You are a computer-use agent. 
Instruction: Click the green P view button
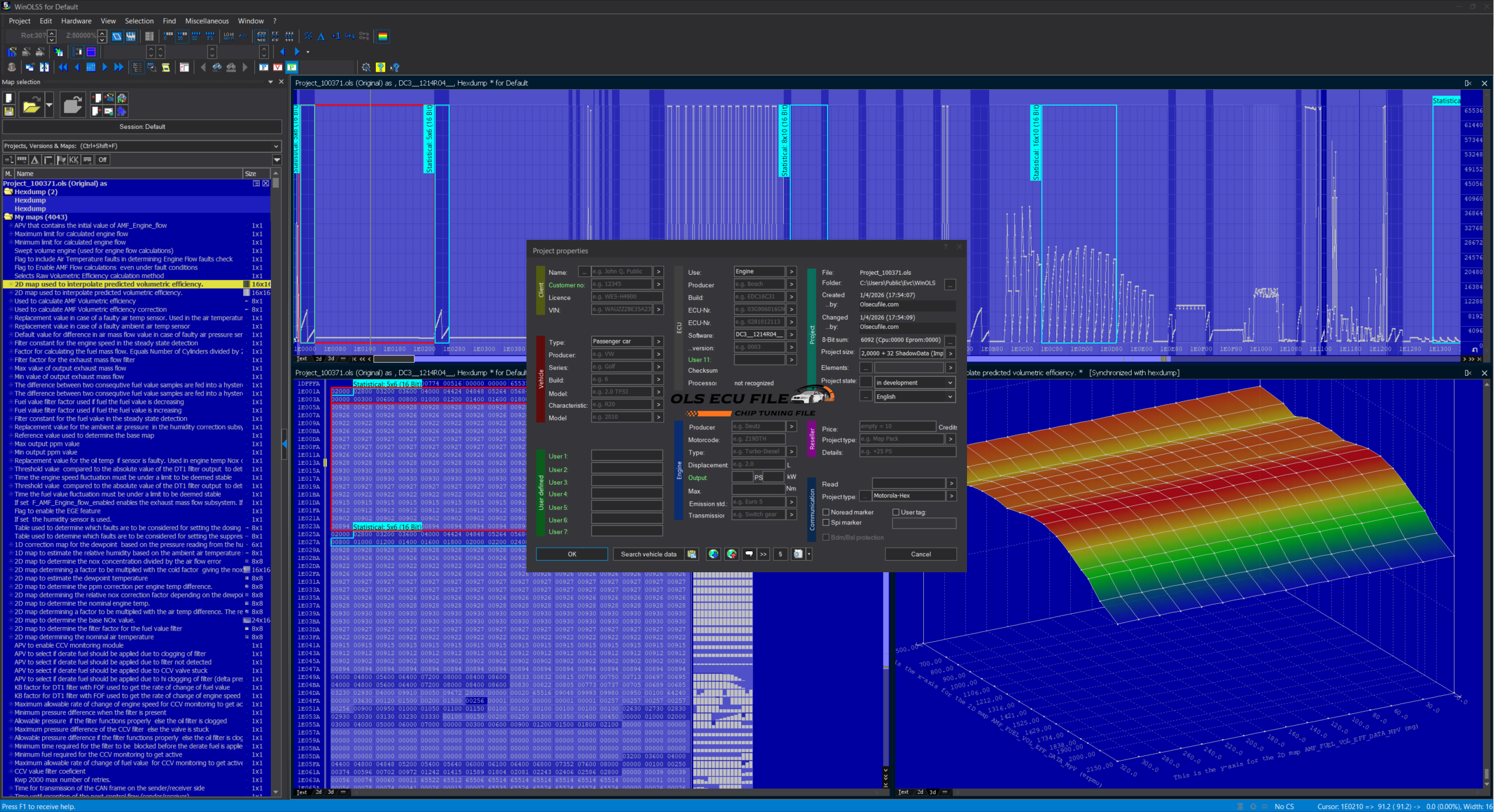pos(292,67)
